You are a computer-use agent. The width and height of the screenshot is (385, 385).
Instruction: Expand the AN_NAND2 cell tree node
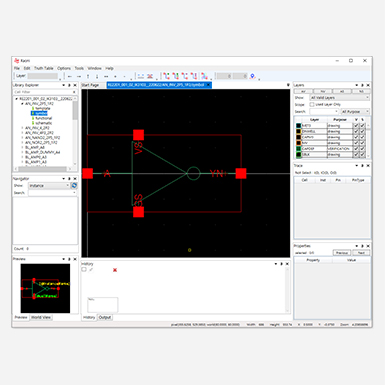pyautogui.click(x=23, y=138)
